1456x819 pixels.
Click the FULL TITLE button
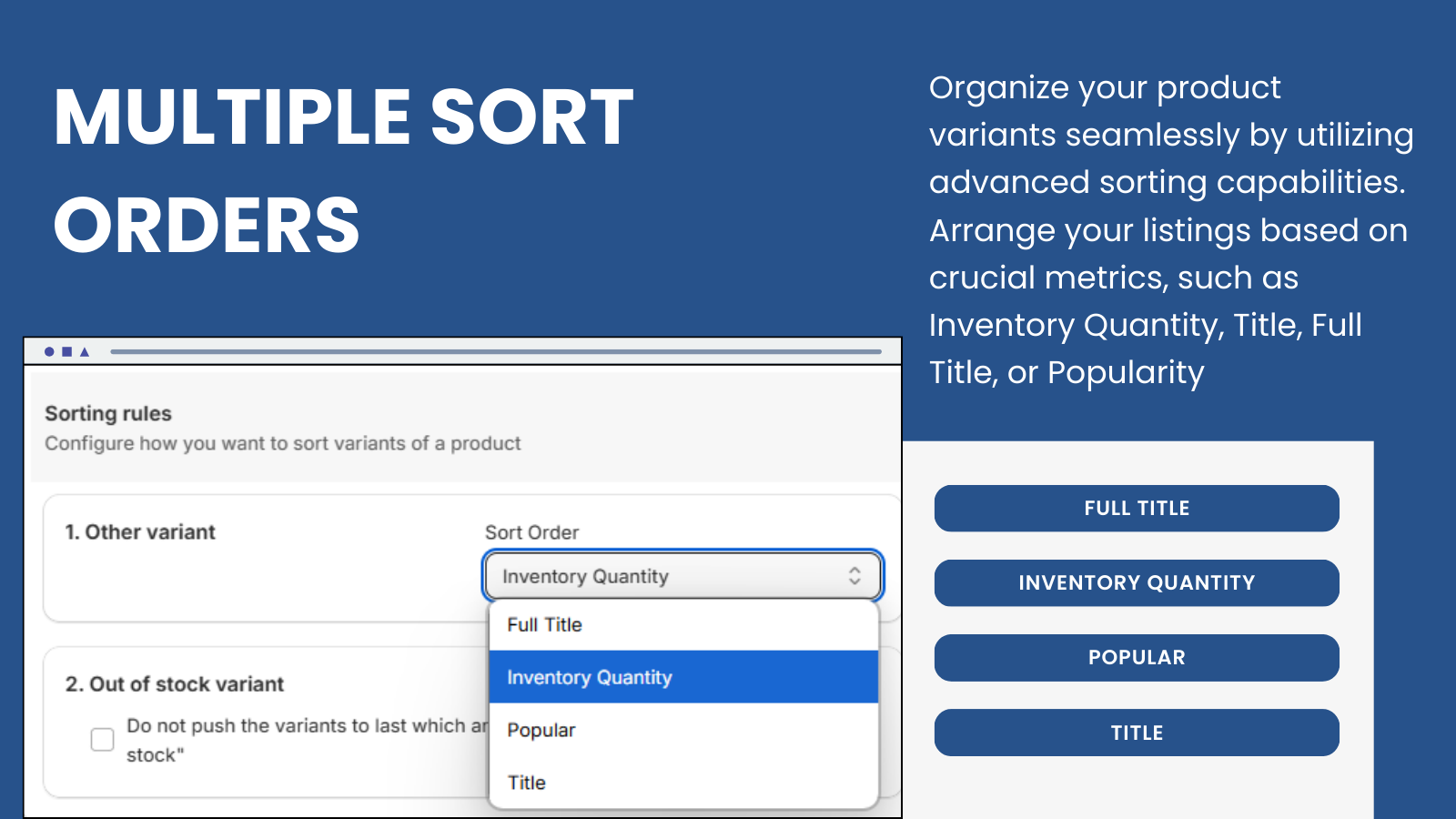1136,508
